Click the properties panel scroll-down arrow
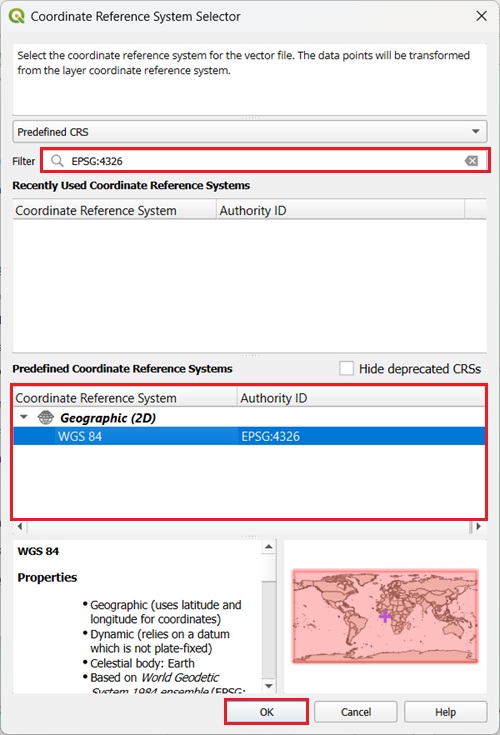 tap(269, 686)
